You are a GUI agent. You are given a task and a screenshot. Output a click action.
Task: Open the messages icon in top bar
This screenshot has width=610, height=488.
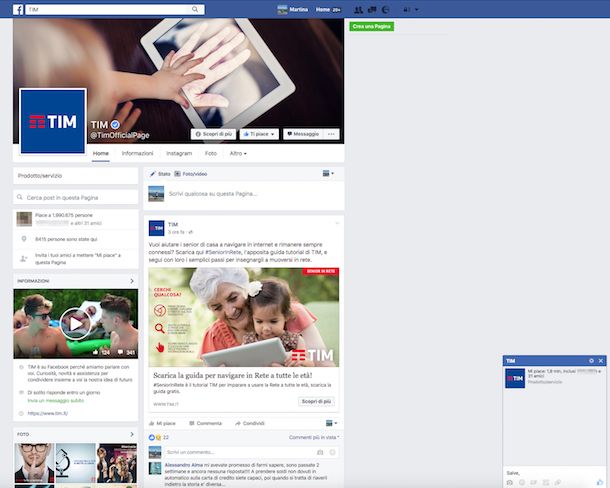pos(372,10)
